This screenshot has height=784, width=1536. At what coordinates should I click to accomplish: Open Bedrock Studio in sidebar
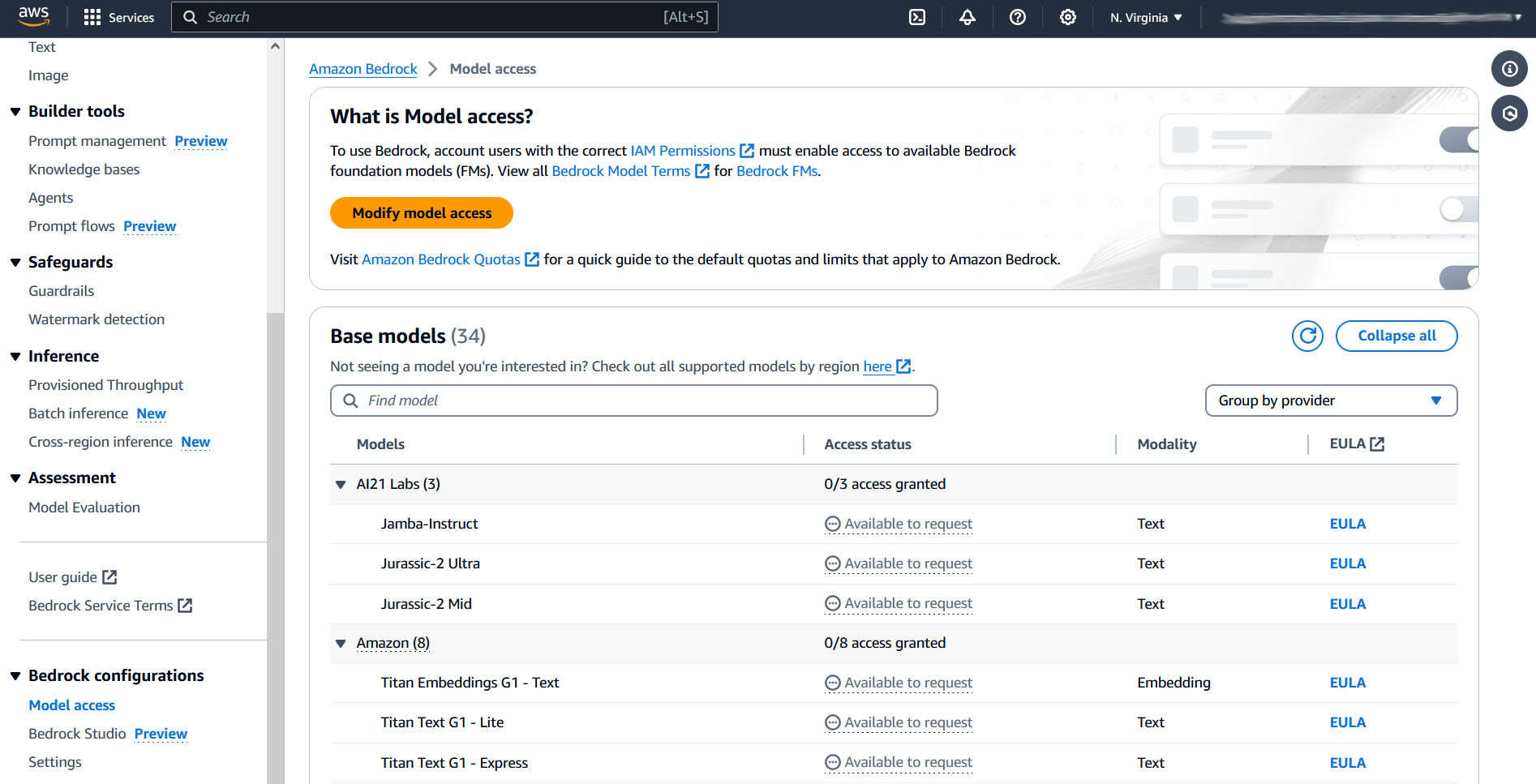77,734
